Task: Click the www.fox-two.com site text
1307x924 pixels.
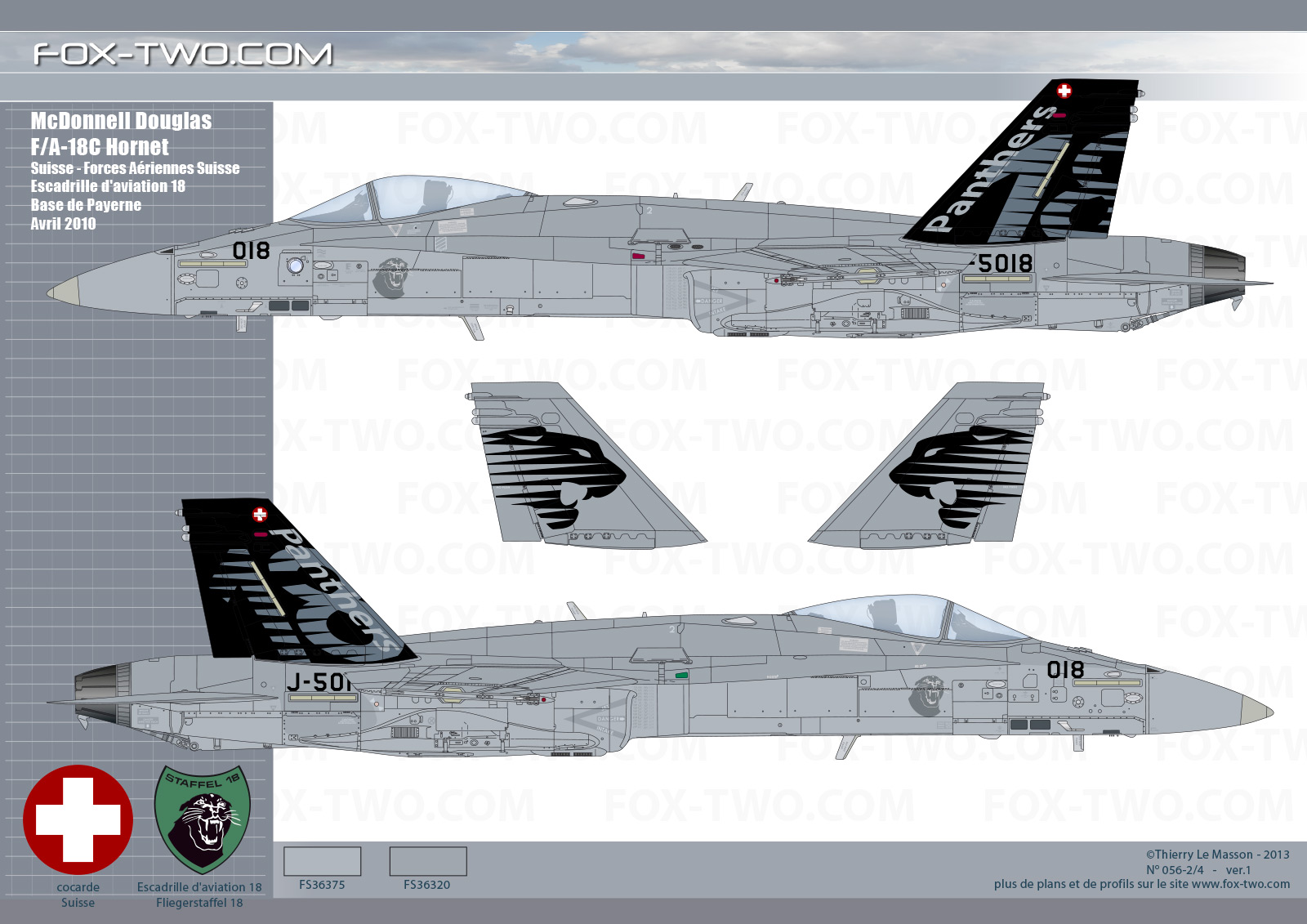Action: 1241,884
